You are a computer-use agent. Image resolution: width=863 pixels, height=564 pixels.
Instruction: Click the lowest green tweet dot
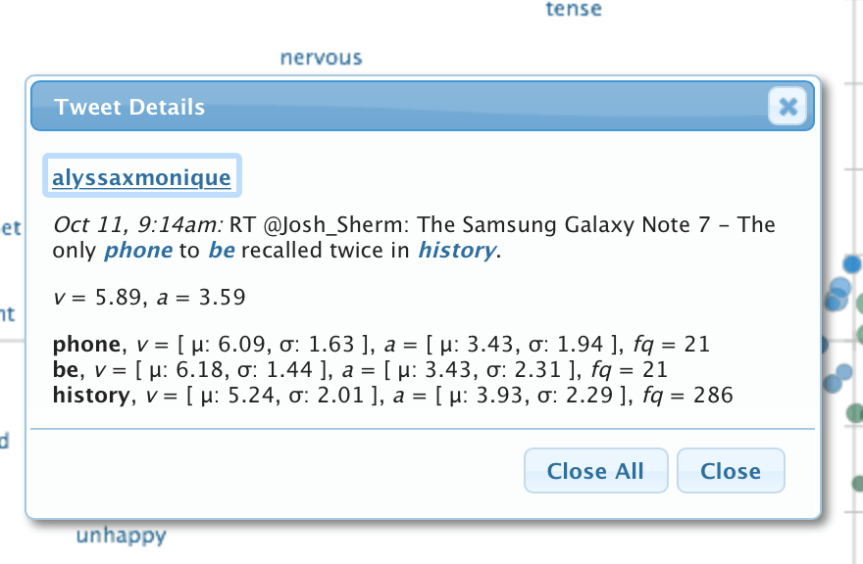point(858,484)
